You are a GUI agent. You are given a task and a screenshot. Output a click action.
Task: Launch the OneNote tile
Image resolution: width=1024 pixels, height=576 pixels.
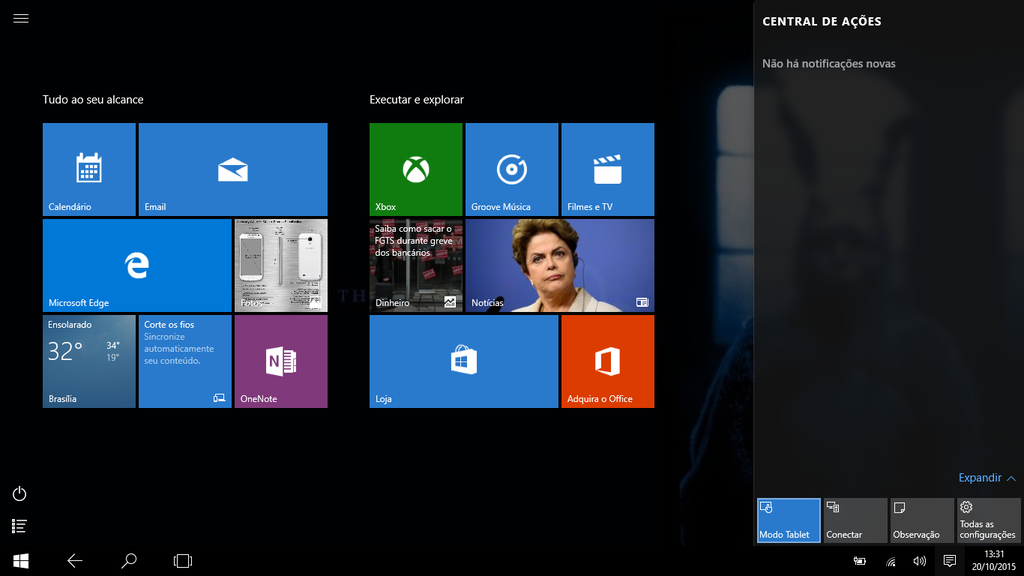[281, 361]
